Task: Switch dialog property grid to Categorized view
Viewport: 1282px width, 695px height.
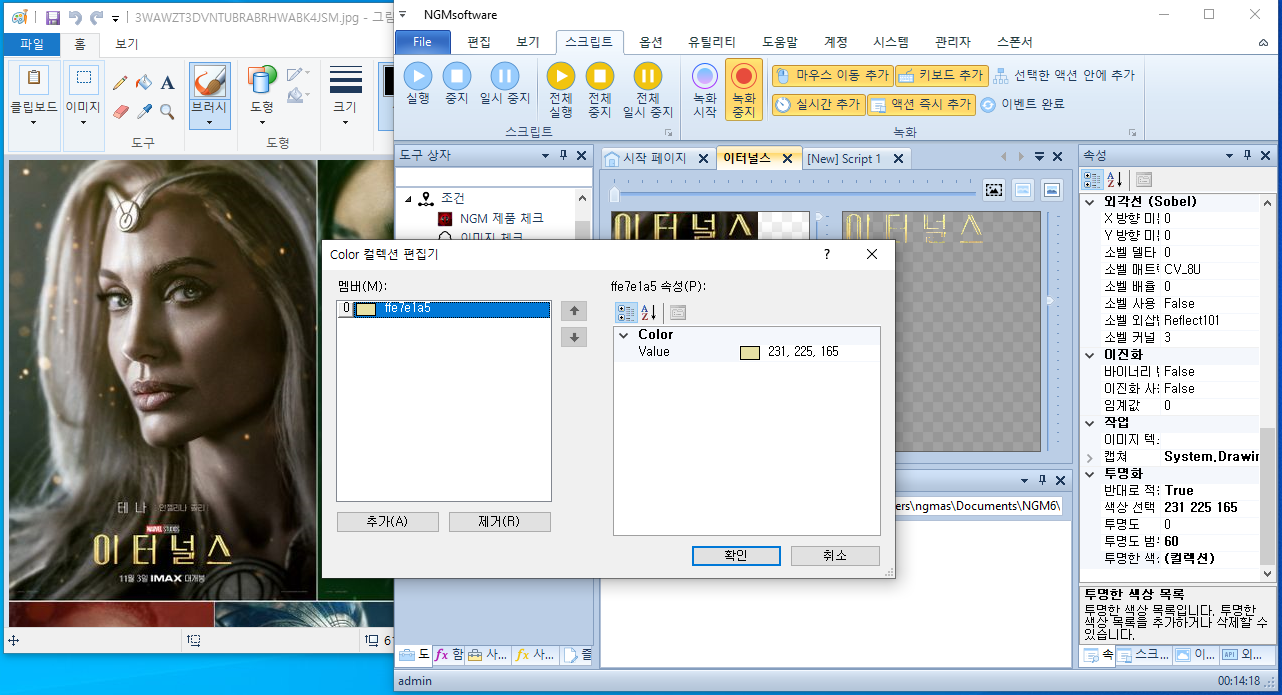Action: (x=626, y=313)
